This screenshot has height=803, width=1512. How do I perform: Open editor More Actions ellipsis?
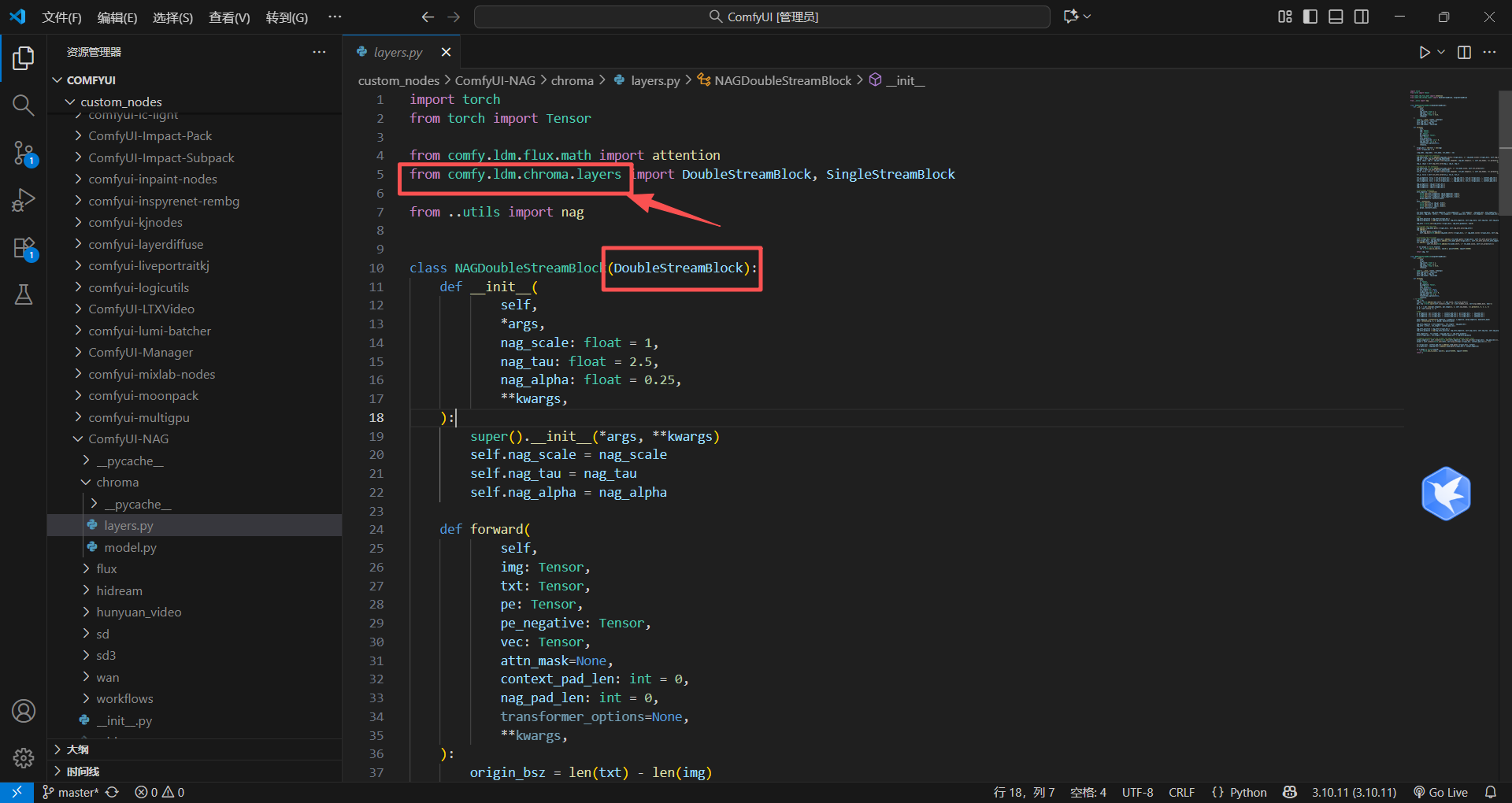click(1489, 52)
